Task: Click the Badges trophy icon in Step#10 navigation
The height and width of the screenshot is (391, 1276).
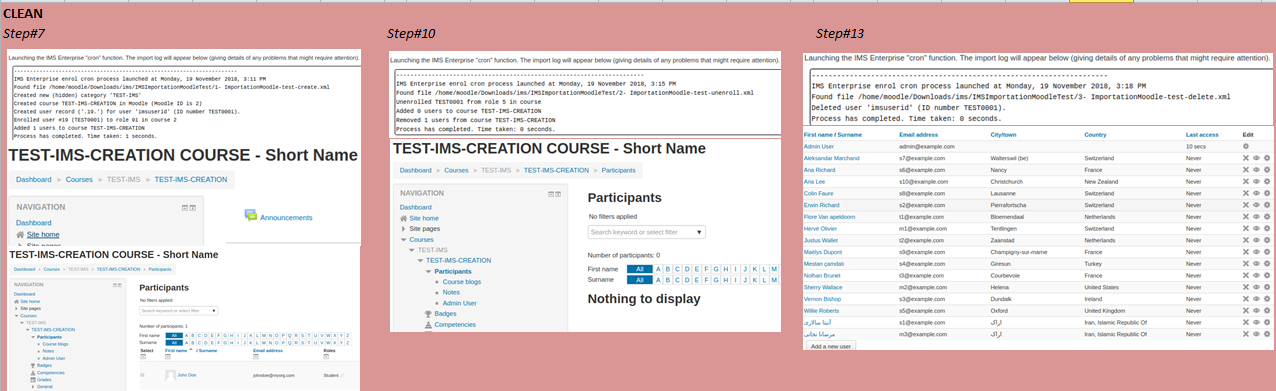Action: (428, 313)
